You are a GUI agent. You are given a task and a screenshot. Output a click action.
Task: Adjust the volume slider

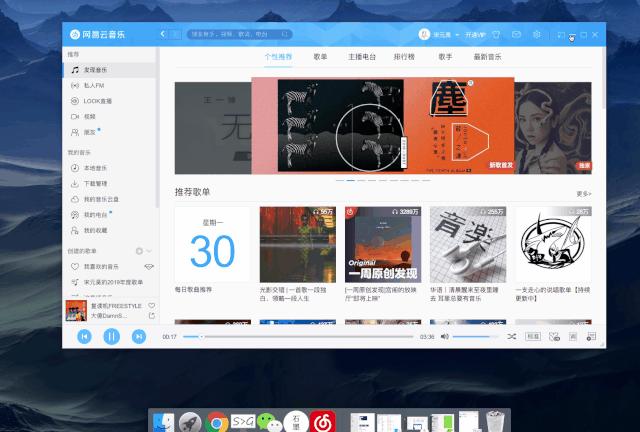pos(476,336)
